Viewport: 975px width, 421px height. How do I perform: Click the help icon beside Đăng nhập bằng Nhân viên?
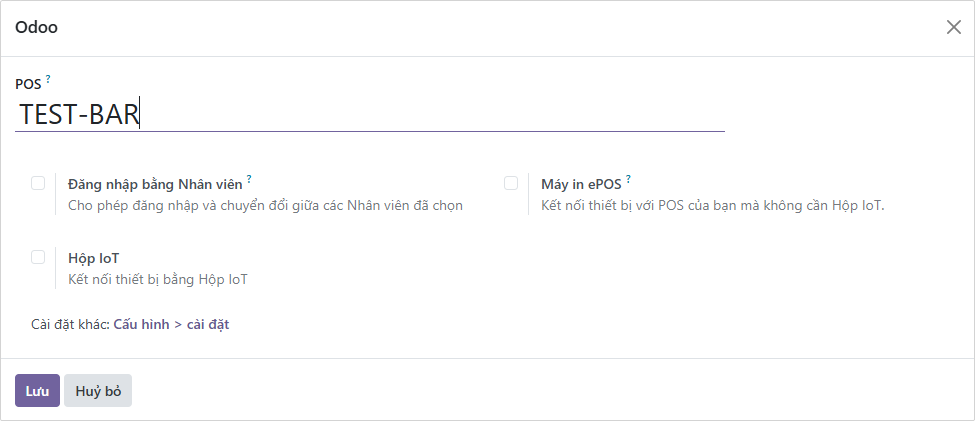pos(249,179)
